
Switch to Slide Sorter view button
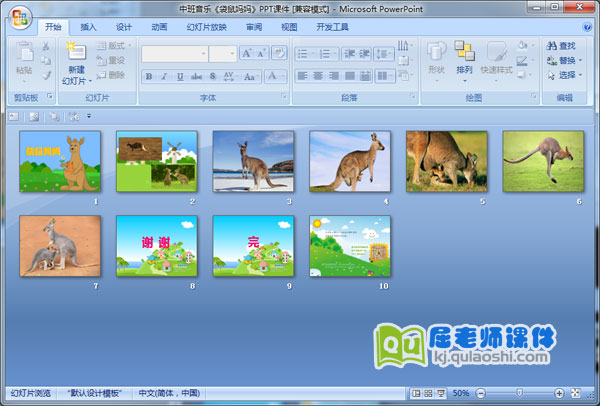click(x=429, y=393)
